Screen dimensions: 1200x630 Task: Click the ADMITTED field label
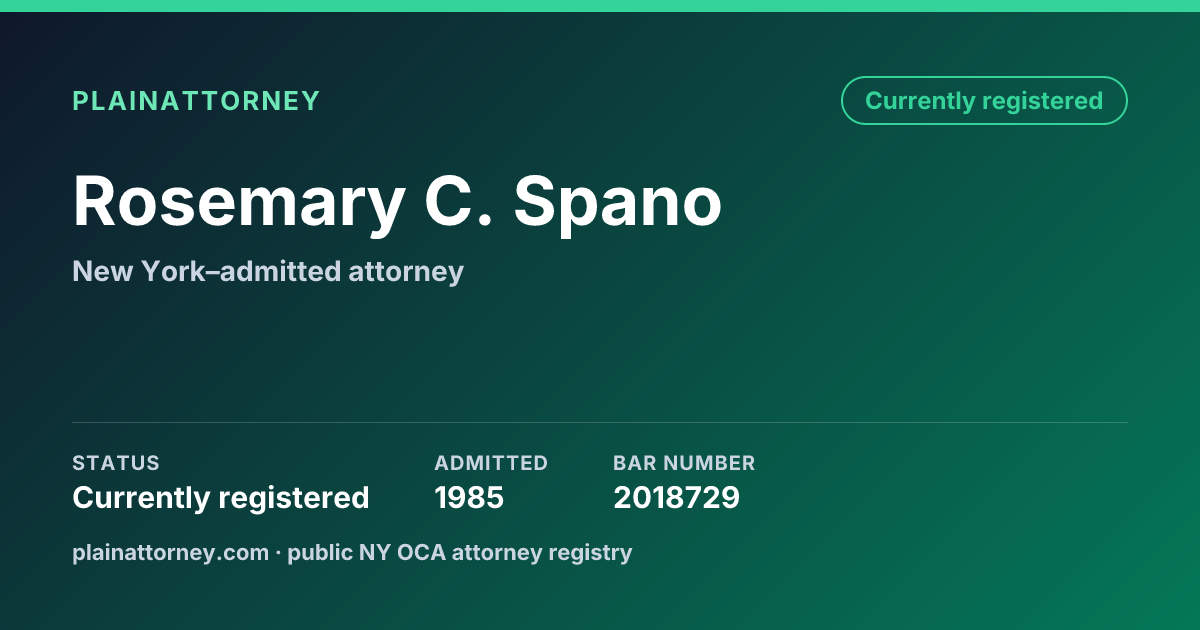pyautogui.click(x=491, y=463)
